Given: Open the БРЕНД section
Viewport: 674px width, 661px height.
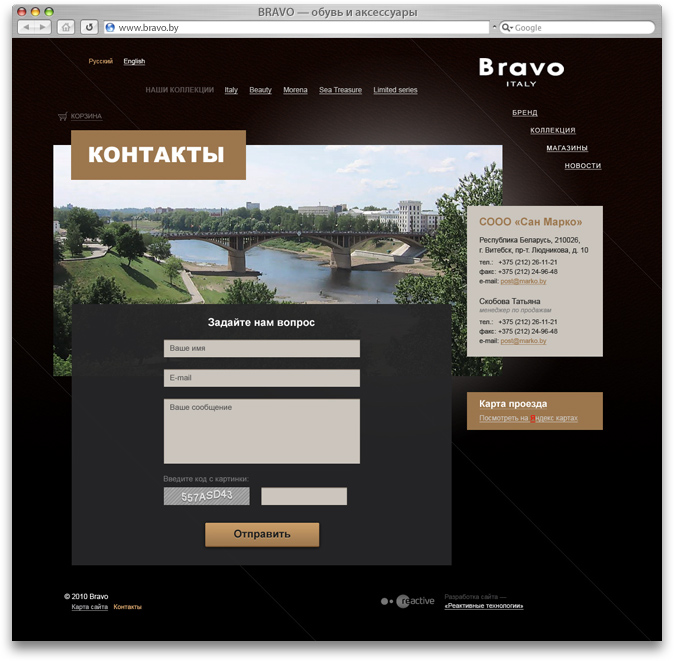Looking at the screenshot, I should (525, 113).
